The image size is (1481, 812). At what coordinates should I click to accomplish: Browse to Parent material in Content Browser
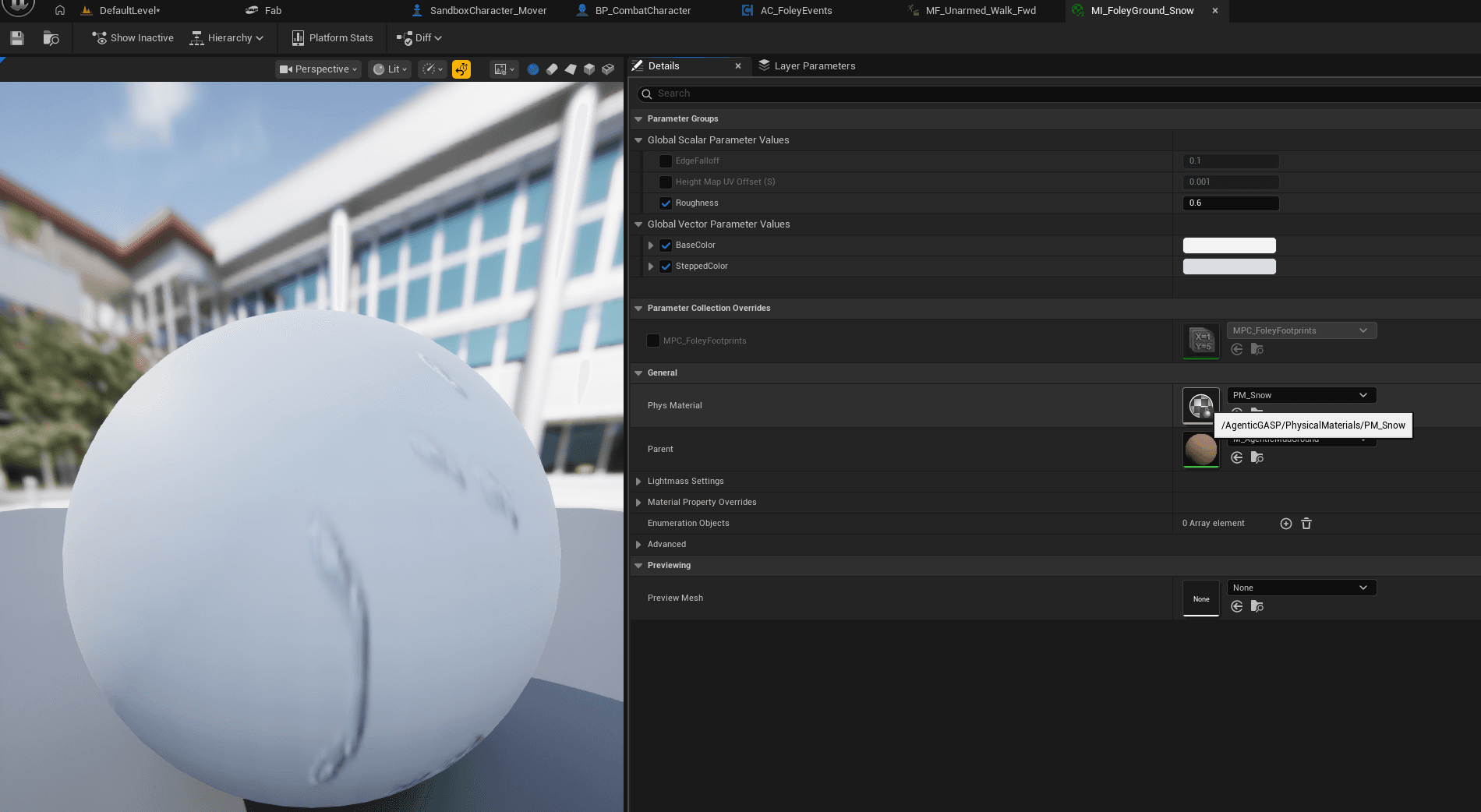click(1257, 457)
